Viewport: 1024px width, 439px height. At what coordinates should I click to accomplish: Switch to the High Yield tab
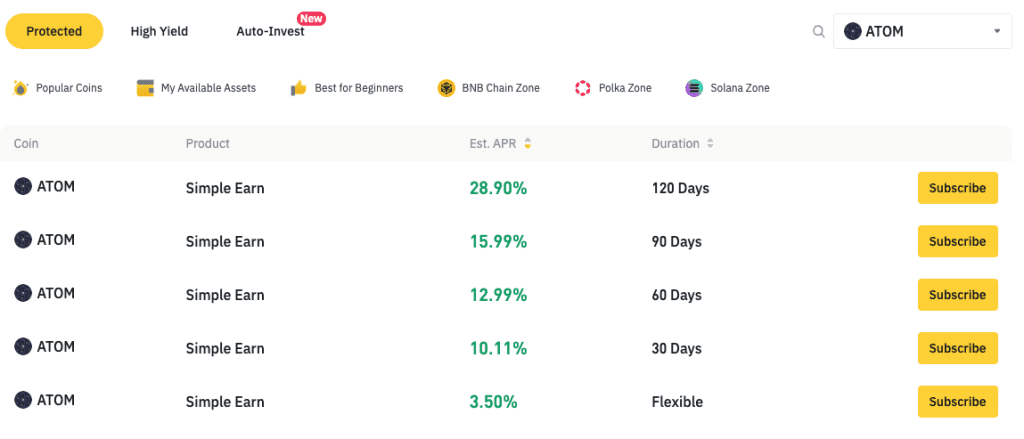click(x=159, y=31)
